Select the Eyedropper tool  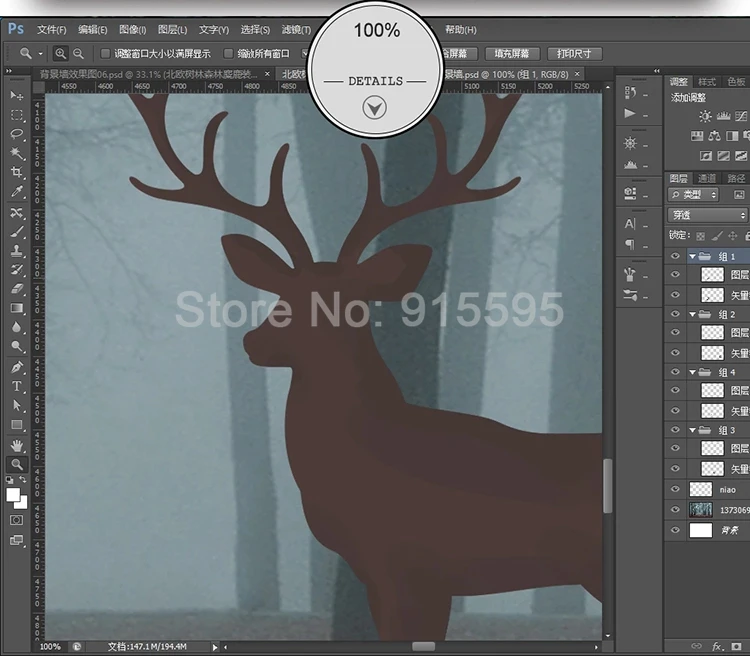point(17,191)
